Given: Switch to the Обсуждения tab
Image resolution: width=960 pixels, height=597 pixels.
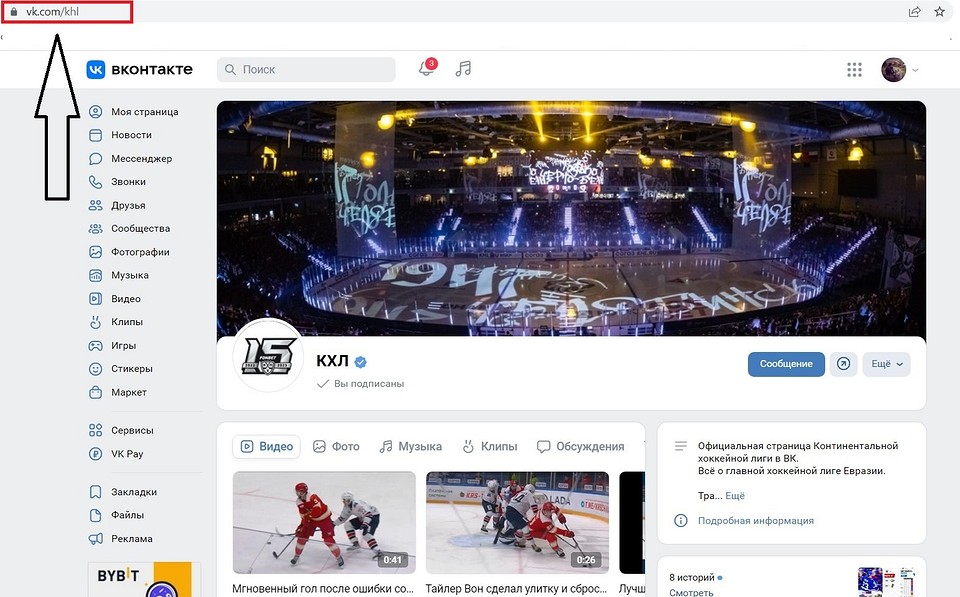Looking at the screenshot, I should [580, 446].
